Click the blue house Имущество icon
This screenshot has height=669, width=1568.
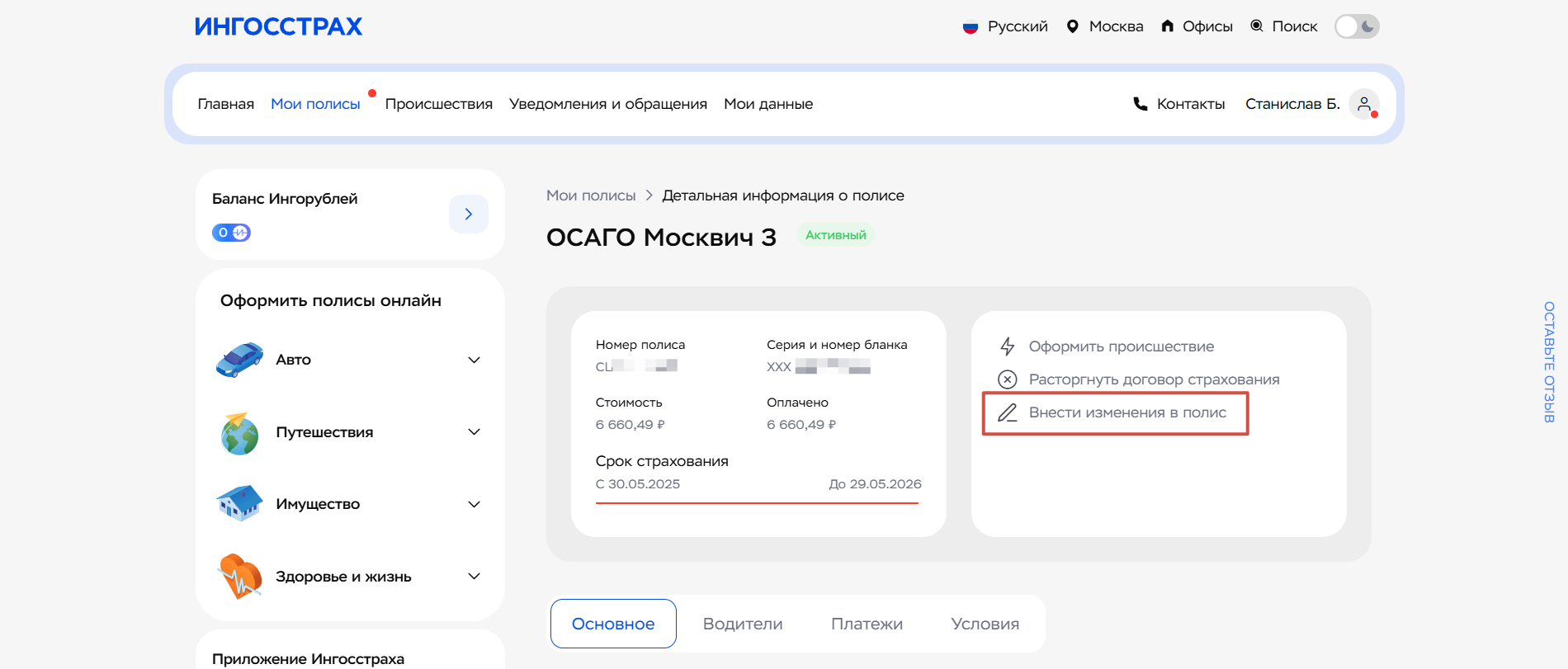point(239,504)
